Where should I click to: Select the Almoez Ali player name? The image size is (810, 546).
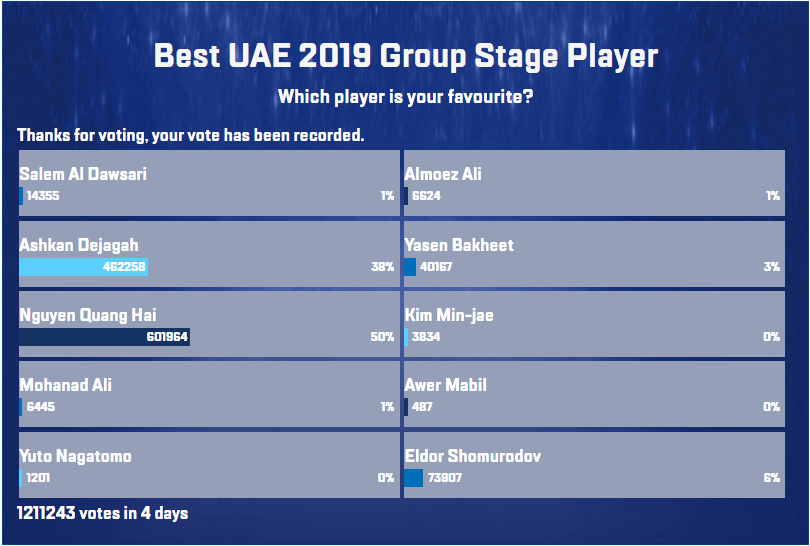pos(443,174)
